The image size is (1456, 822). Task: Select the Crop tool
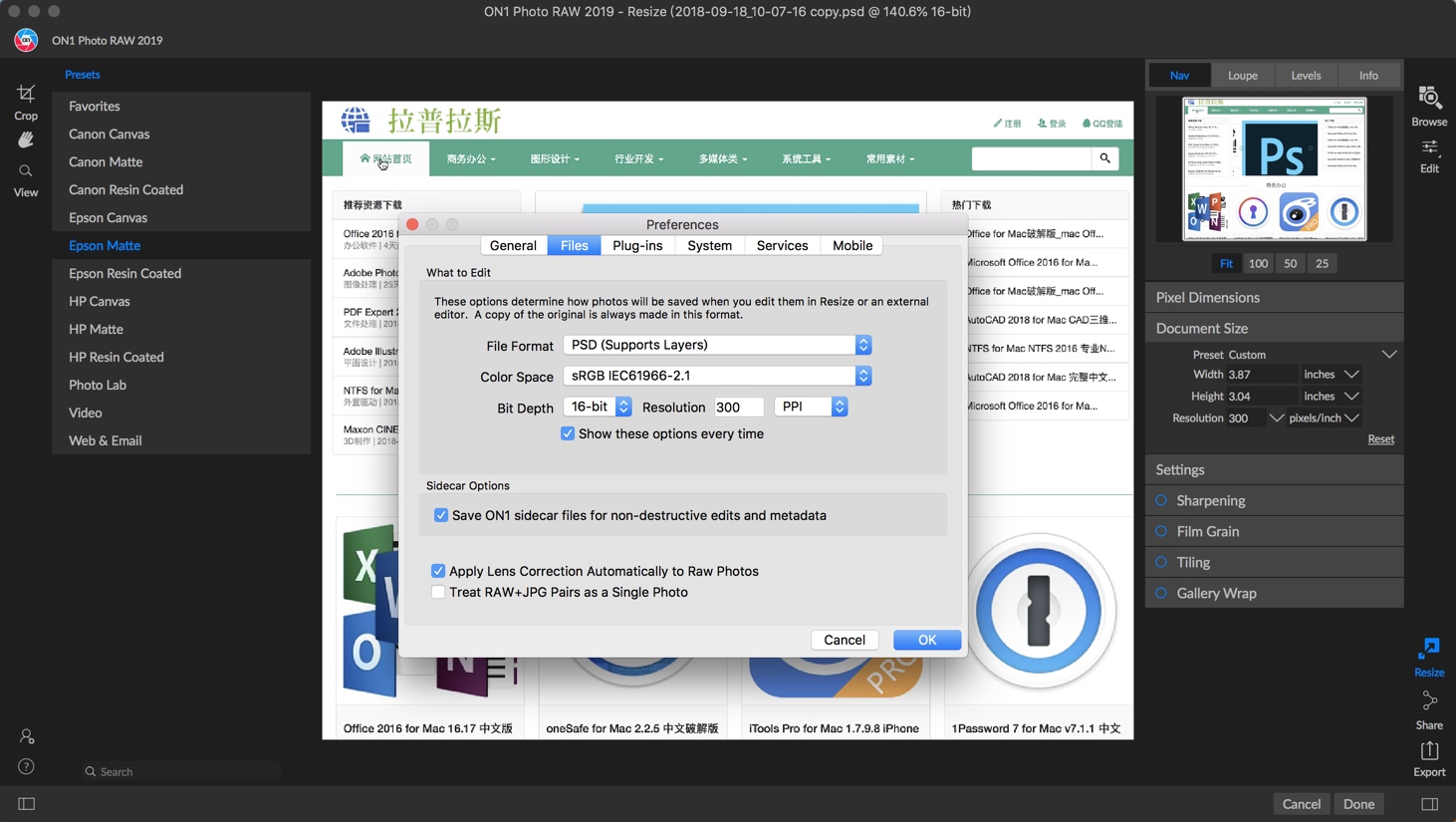coord(26,102)
